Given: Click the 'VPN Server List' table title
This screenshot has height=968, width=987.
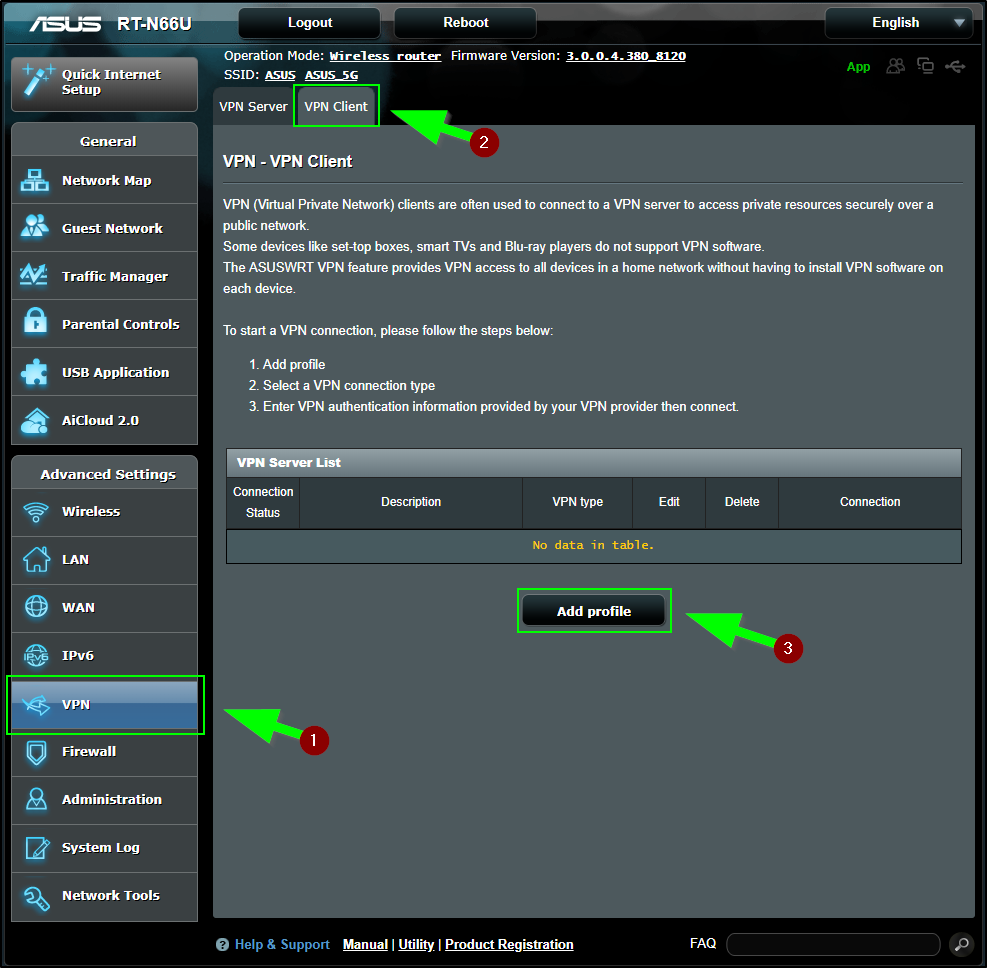Looking at the screenshot, I should coord(289,463).
